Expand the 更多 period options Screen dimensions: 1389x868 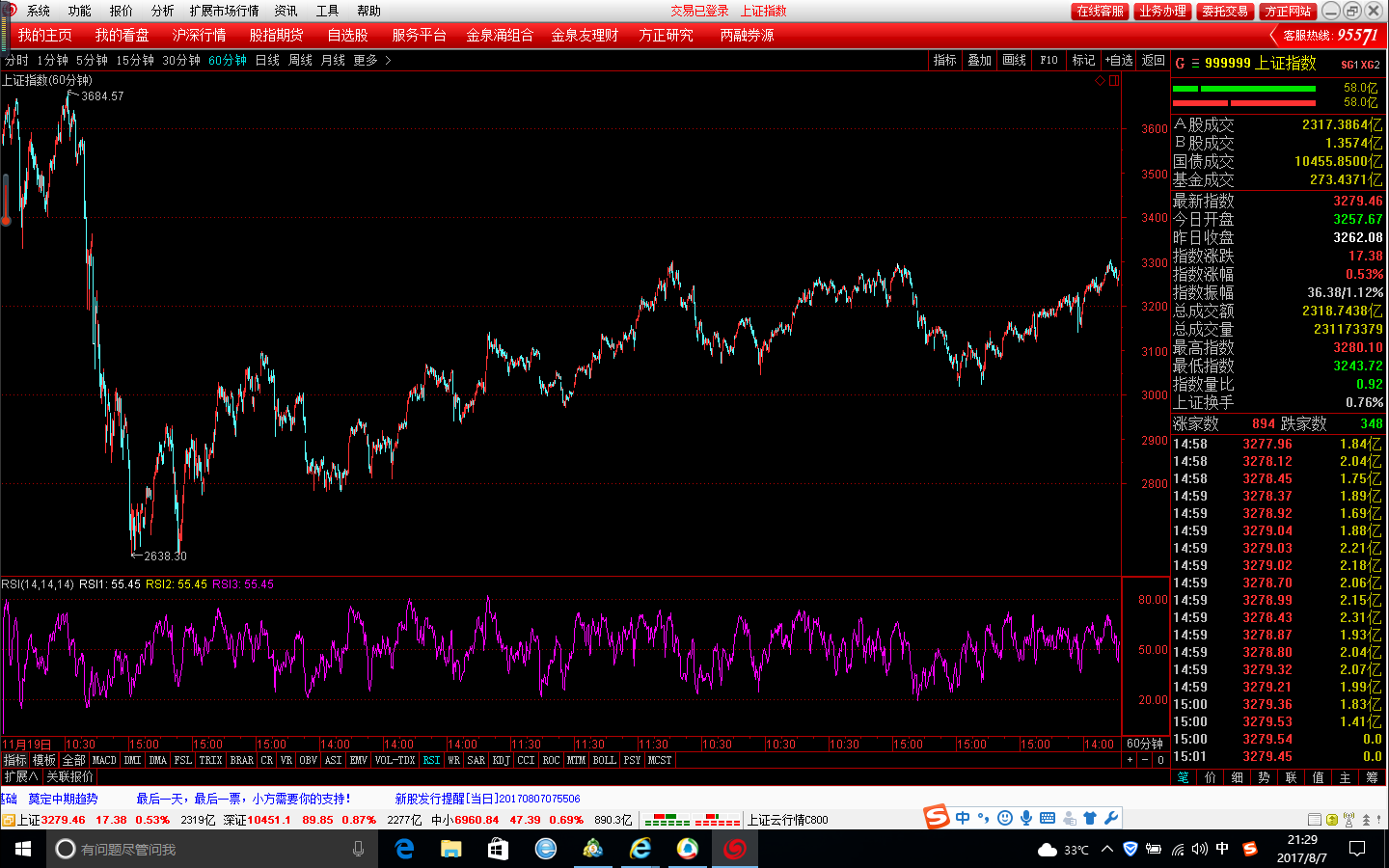tap(371, 60)
